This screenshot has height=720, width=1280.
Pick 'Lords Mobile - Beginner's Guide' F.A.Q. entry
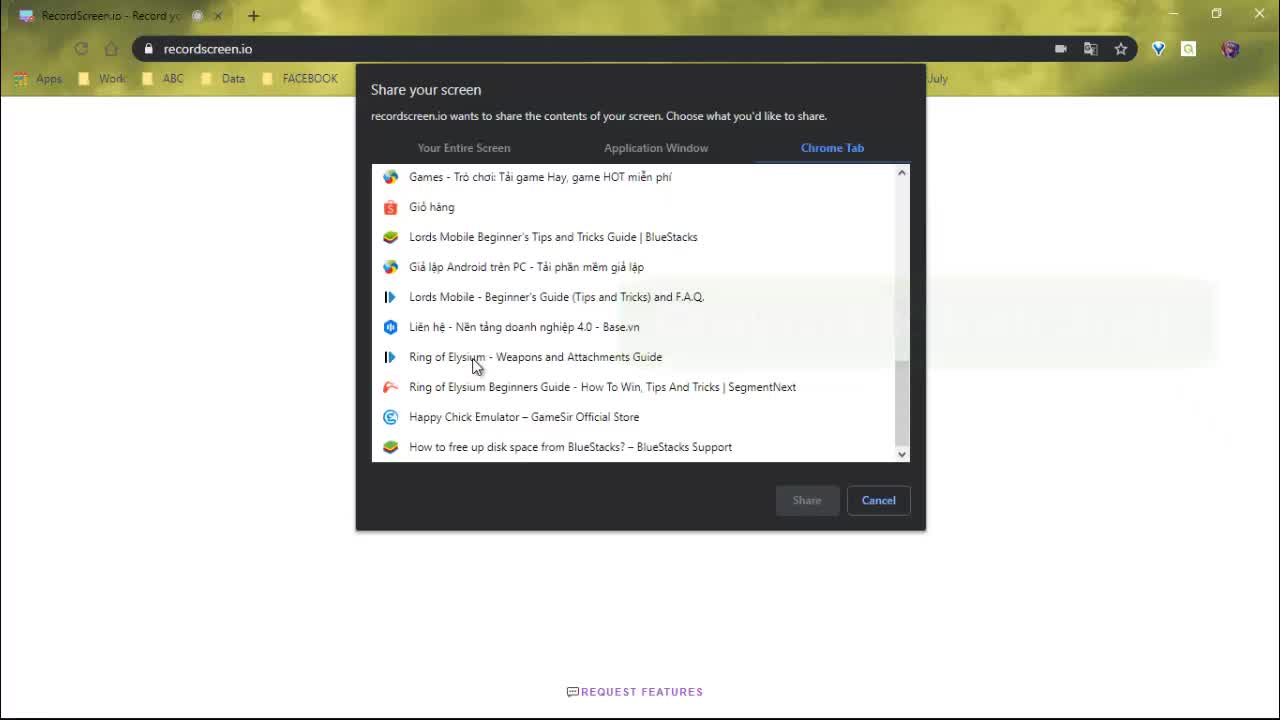(633, 297)
